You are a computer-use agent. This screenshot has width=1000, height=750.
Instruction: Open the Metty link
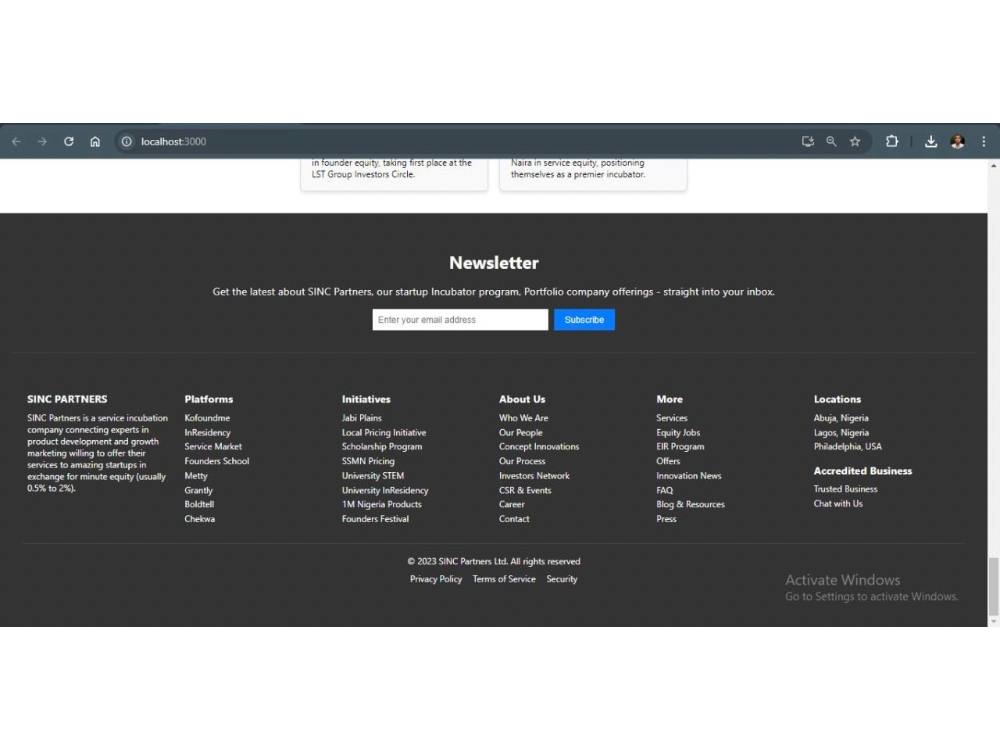196,476
